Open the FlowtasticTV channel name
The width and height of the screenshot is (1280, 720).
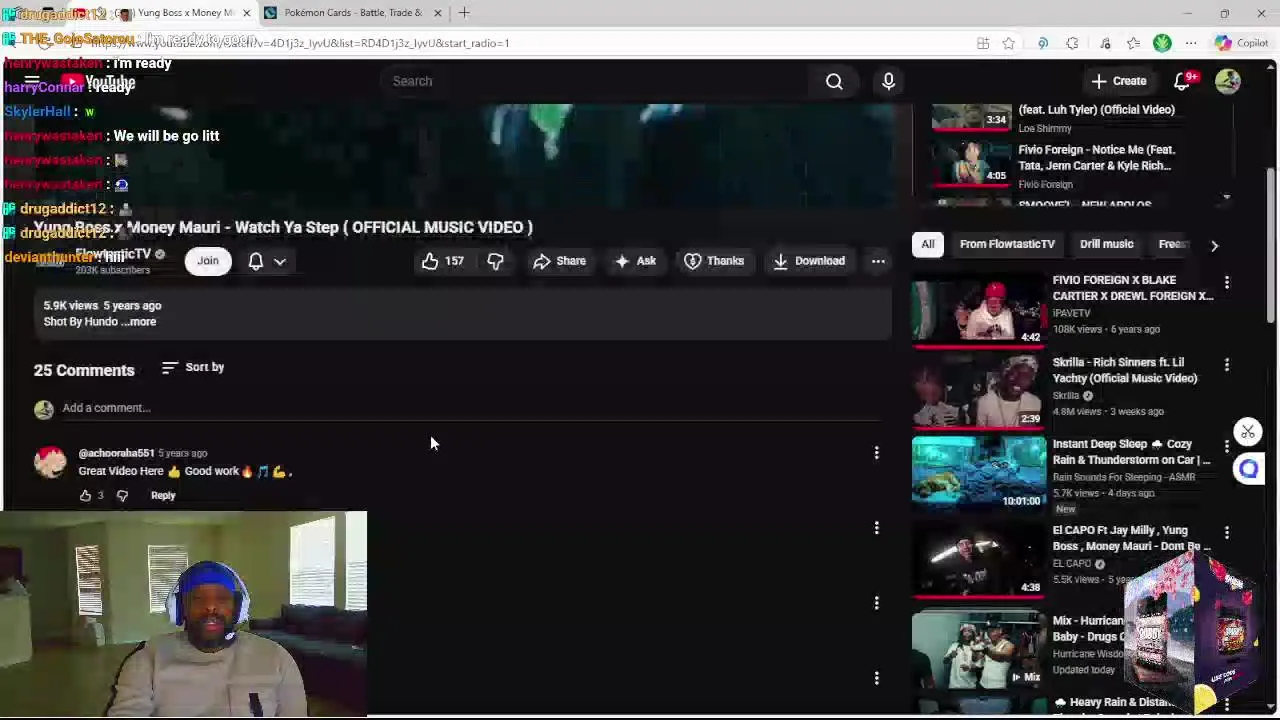point(113,254)
